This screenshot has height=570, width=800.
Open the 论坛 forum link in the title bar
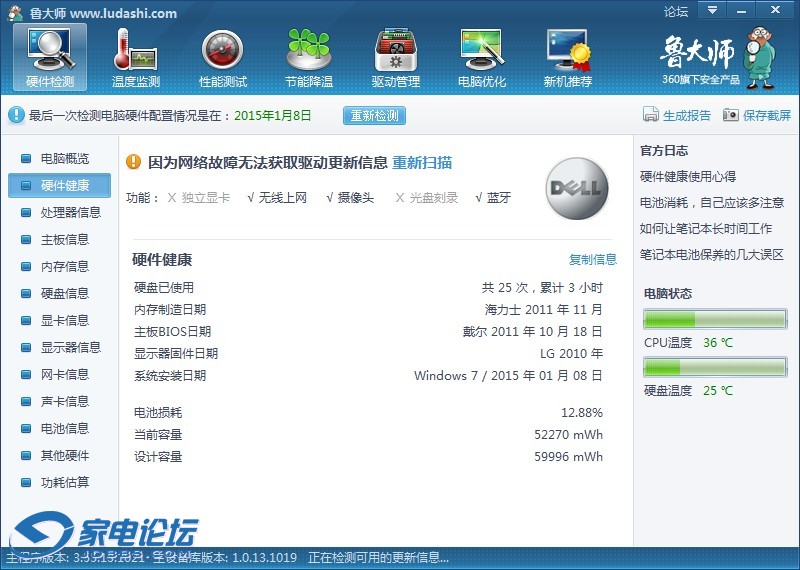point(676,11)
